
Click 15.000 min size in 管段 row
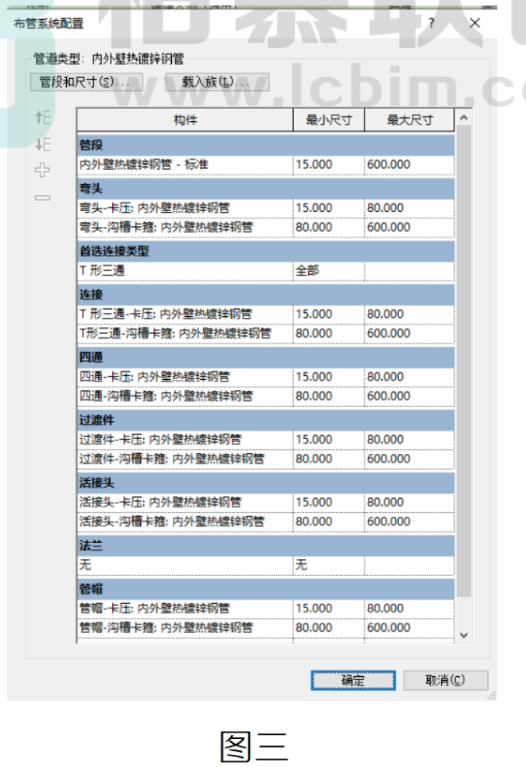(x=329, y=164)
